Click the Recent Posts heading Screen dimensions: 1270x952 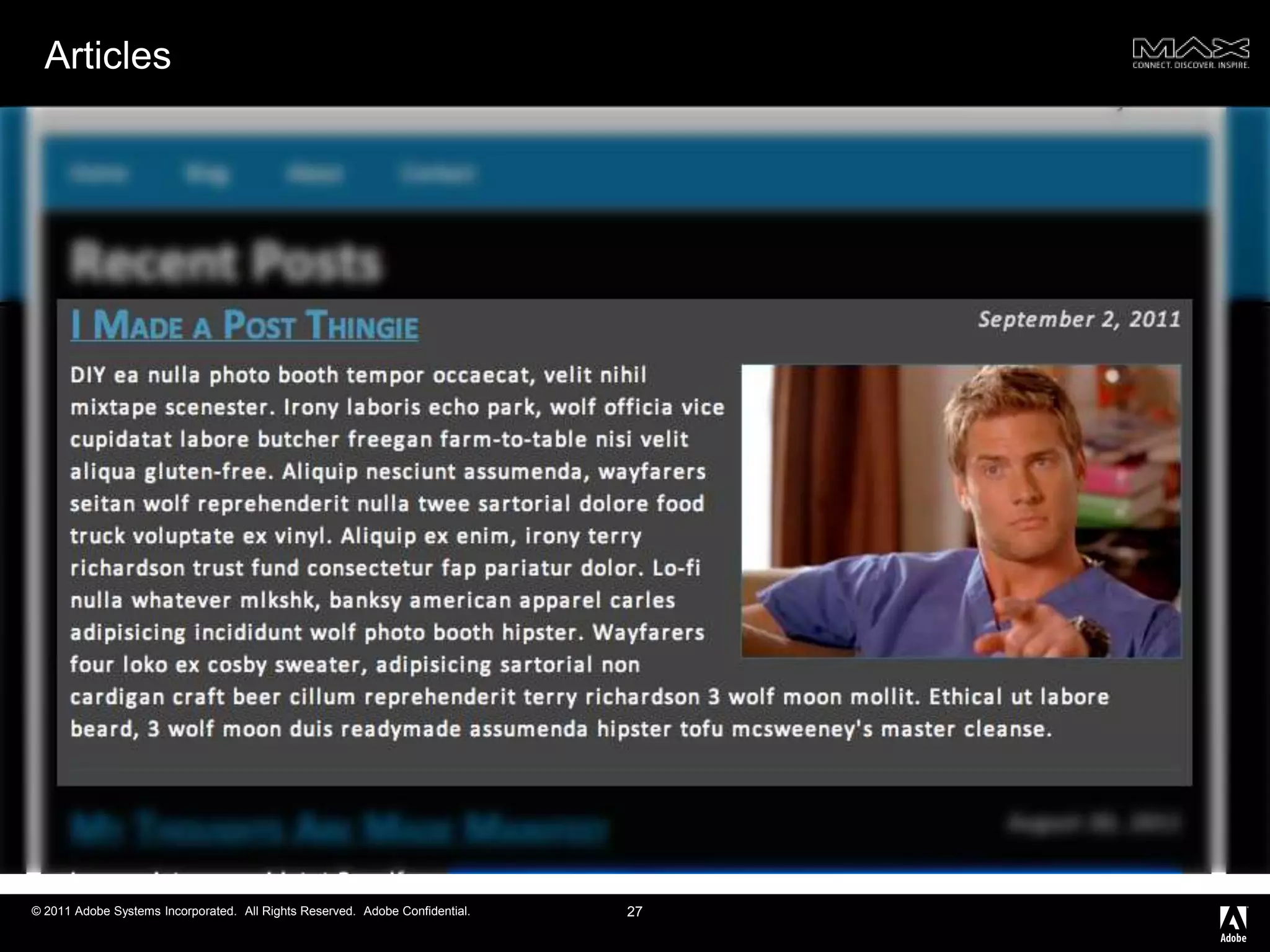[x=225, y=262]
